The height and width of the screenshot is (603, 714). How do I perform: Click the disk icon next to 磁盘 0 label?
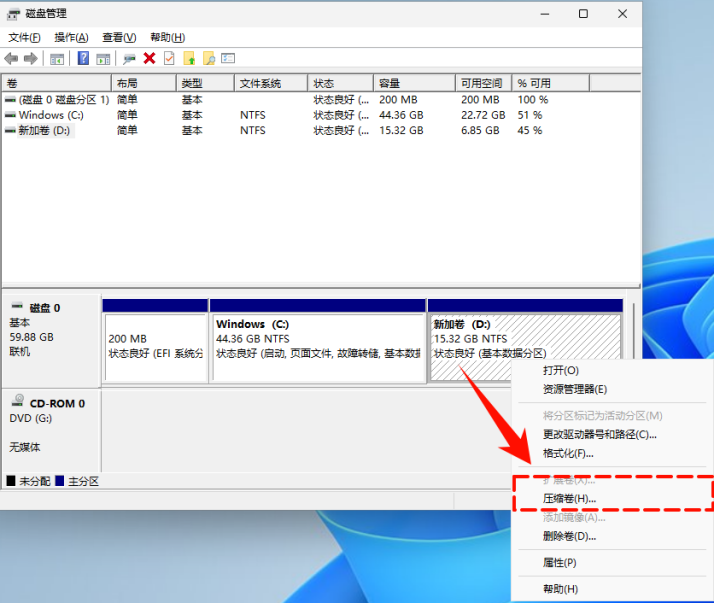(17, 305)
